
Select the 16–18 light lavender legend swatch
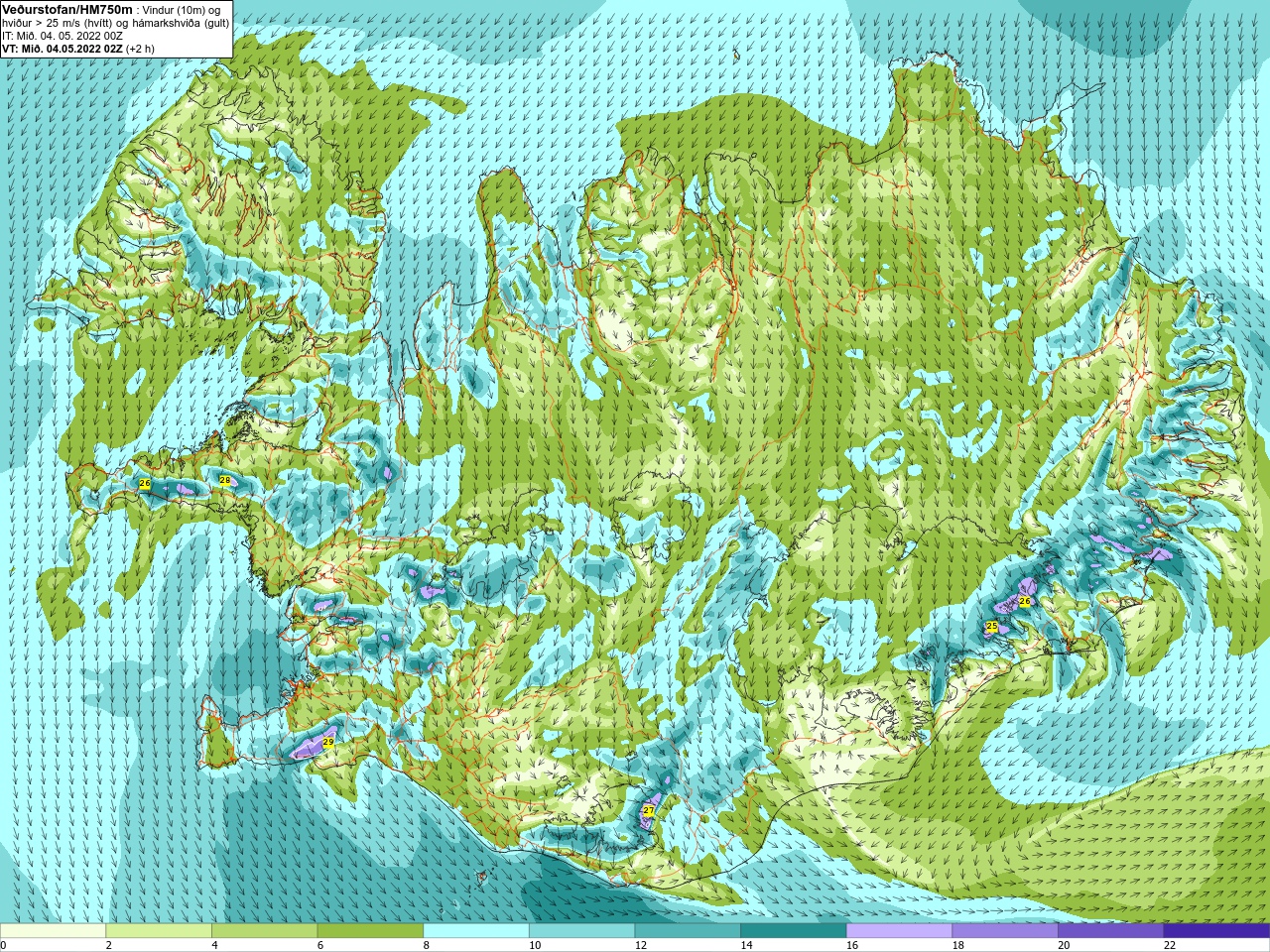(x=899, y=931)
